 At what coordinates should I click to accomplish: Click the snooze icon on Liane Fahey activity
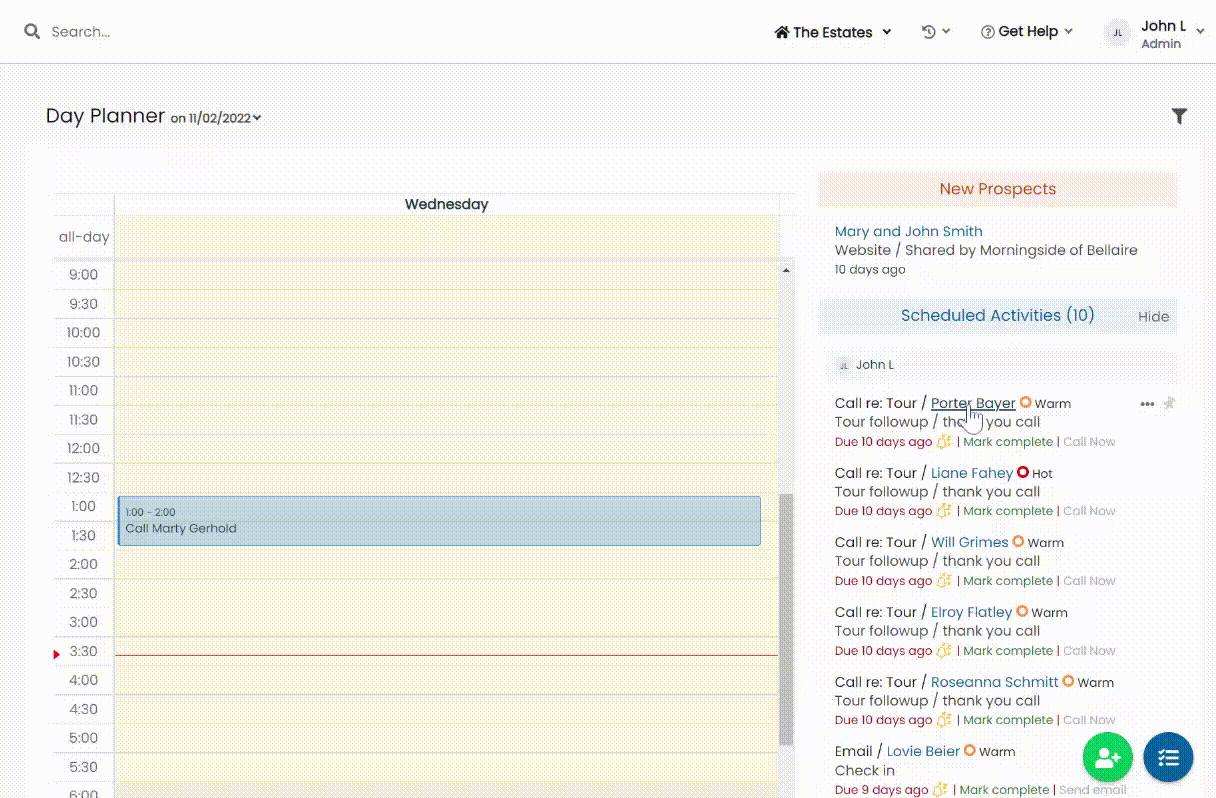coord(943,511)
